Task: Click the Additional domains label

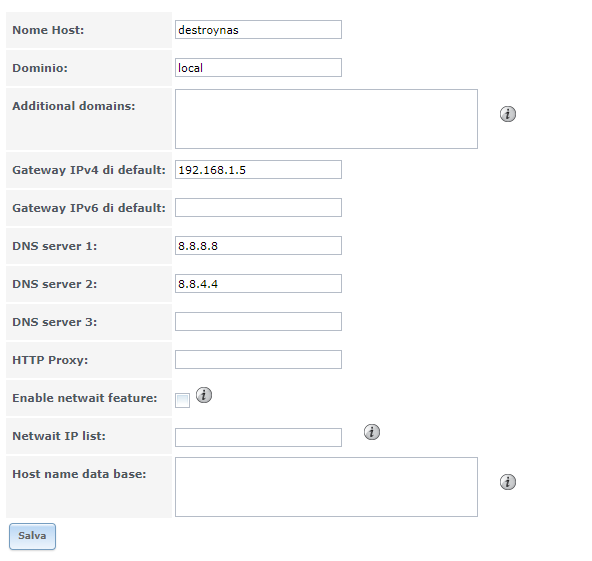Action: pyautogui.click(x=74, y=106)
